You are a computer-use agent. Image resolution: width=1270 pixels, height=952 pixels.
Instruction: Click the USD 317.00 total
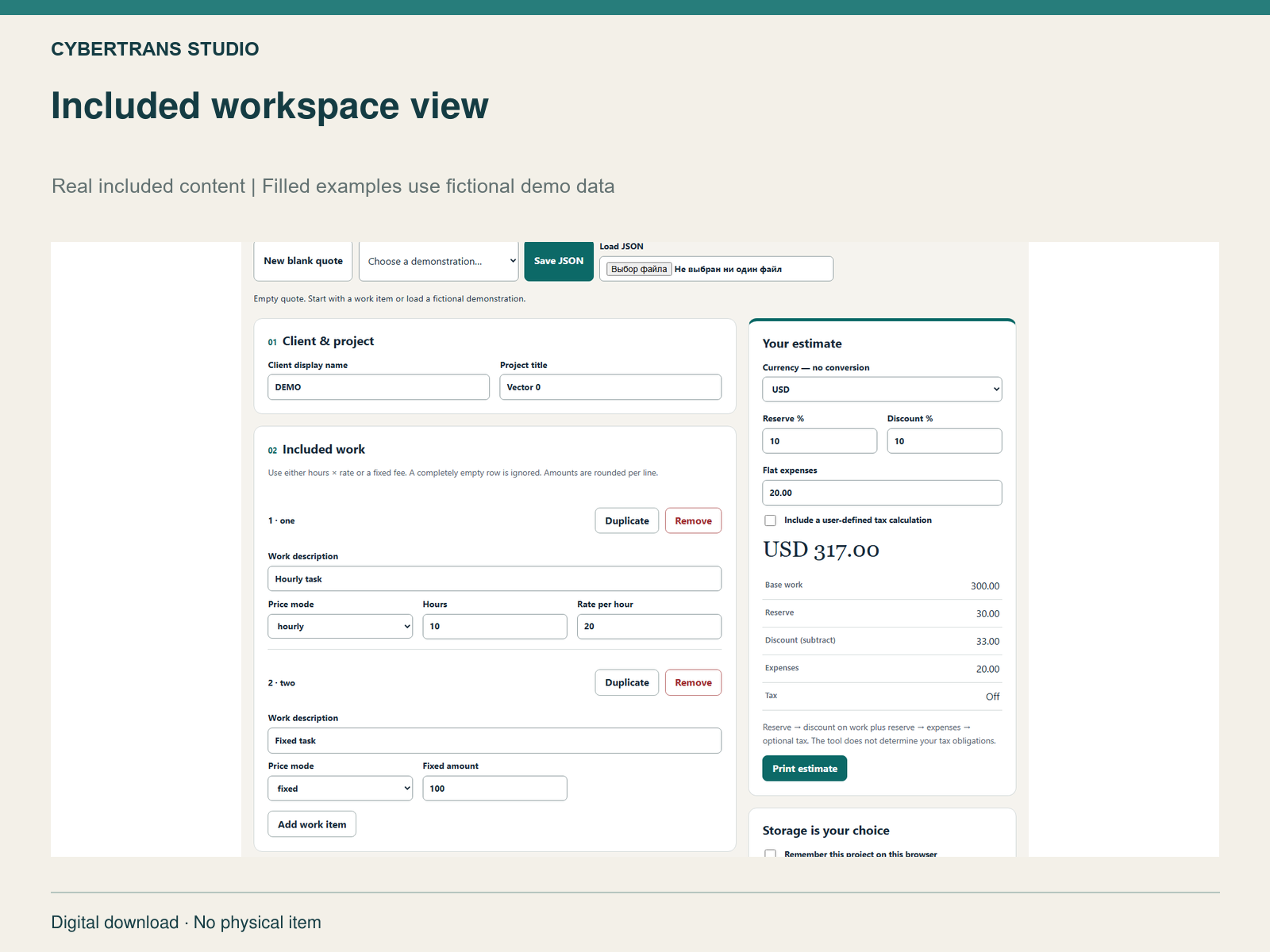(821, 550)
